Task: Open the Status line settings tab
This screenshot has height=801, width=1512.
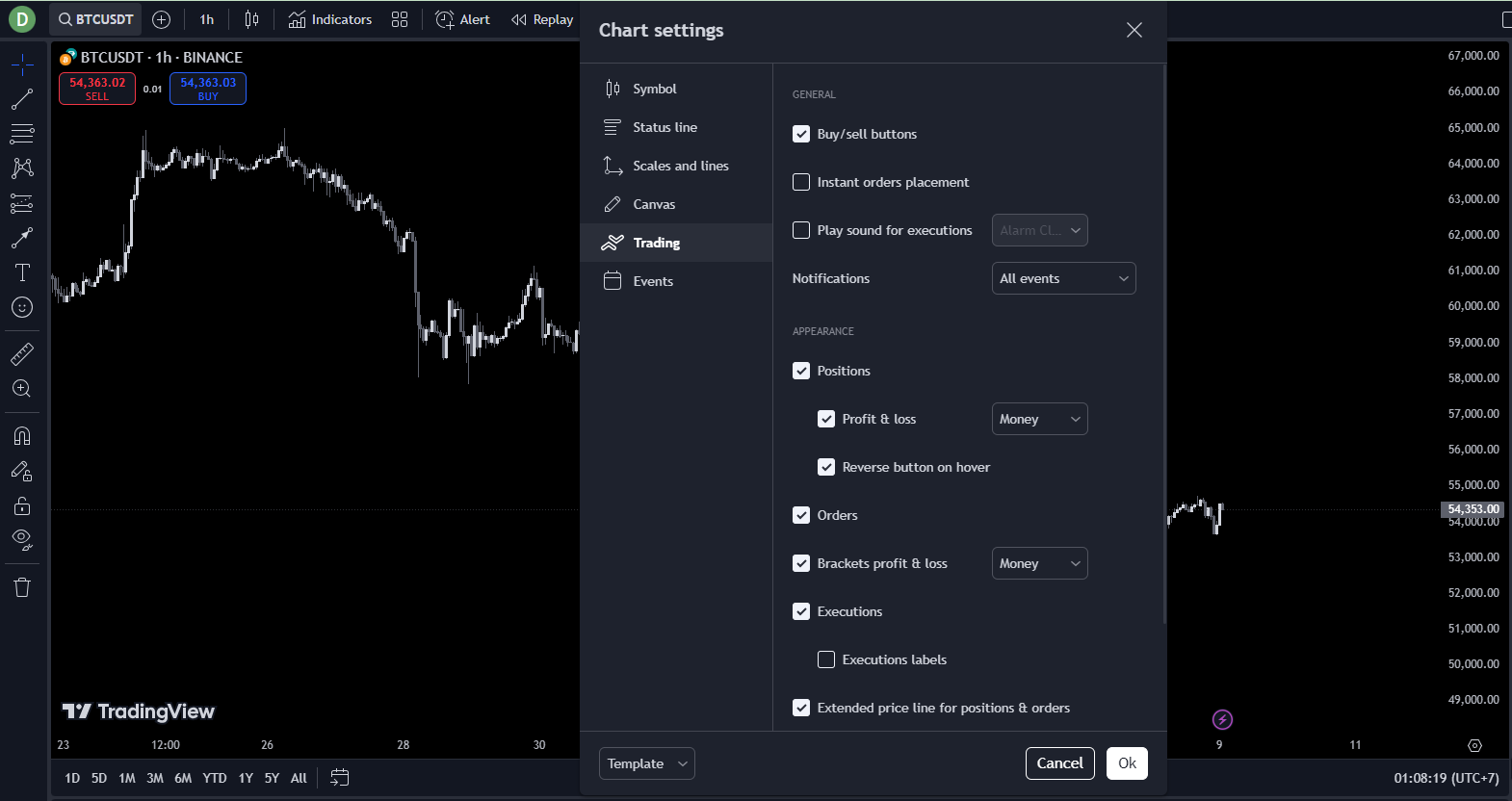Action: [677, 127]
